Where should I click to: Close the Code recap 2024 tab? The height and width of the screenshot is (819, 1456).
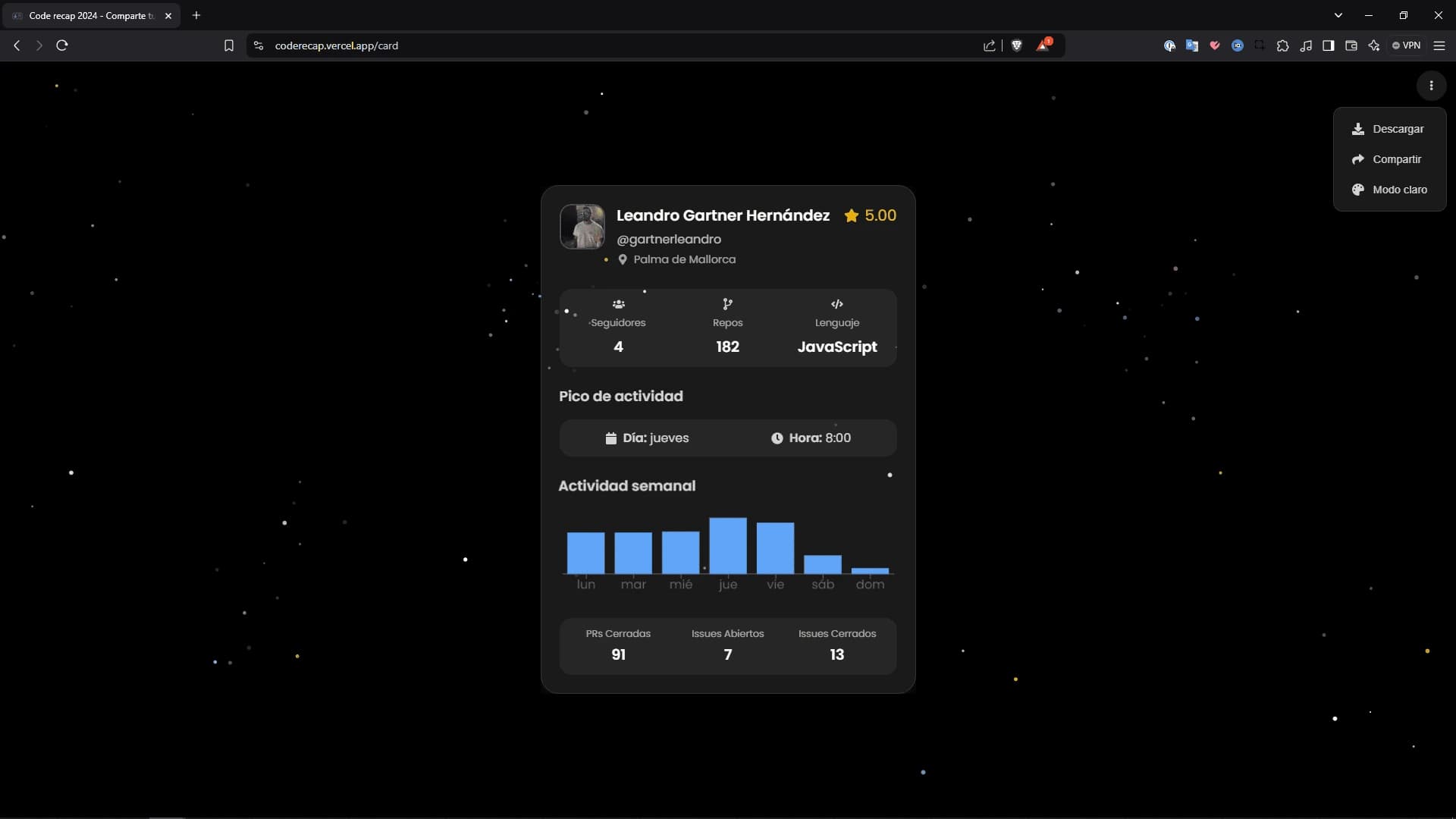pos(168,15)
